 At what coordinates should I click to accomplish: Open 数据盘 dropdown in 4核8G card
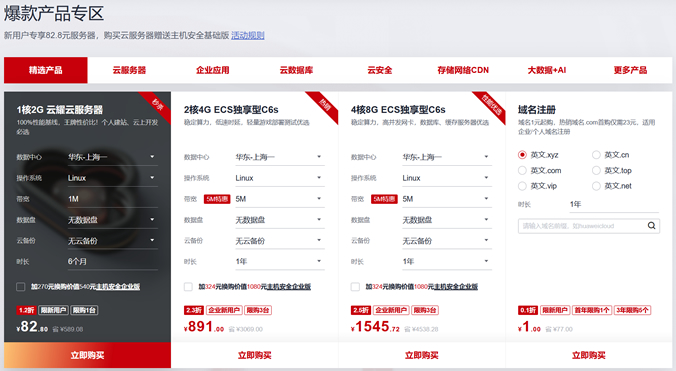[447, 220]
